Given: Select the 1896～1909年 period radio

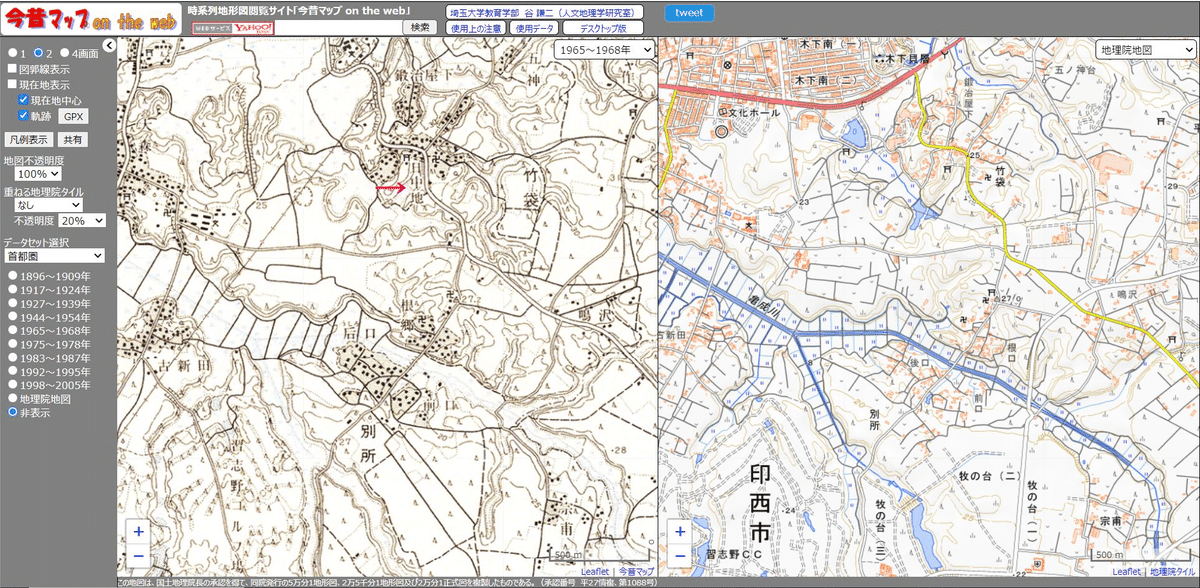Looking at the screenshot, I should point(13,275).
